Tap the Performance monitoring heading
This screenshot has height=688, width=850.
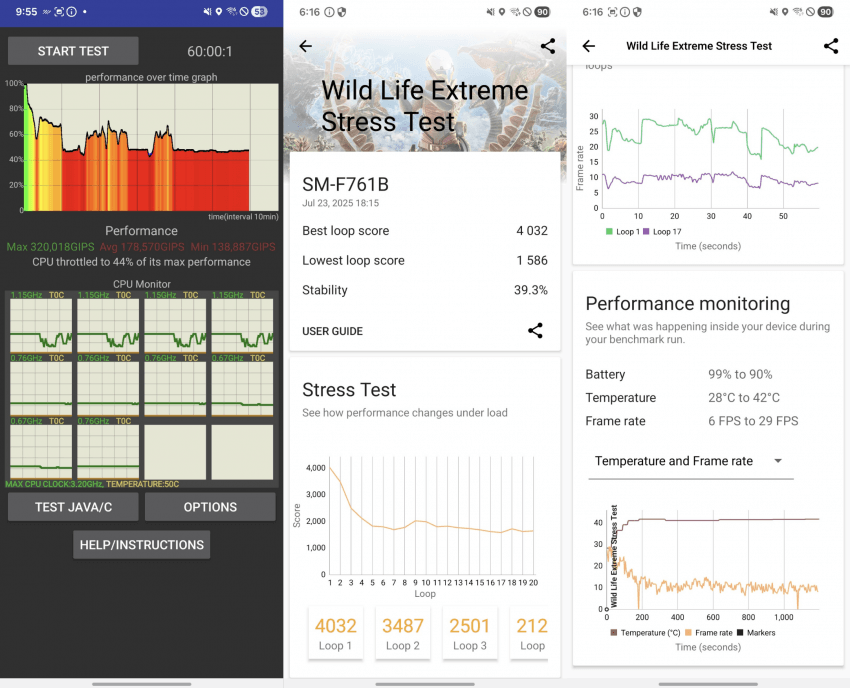[687, 304]
